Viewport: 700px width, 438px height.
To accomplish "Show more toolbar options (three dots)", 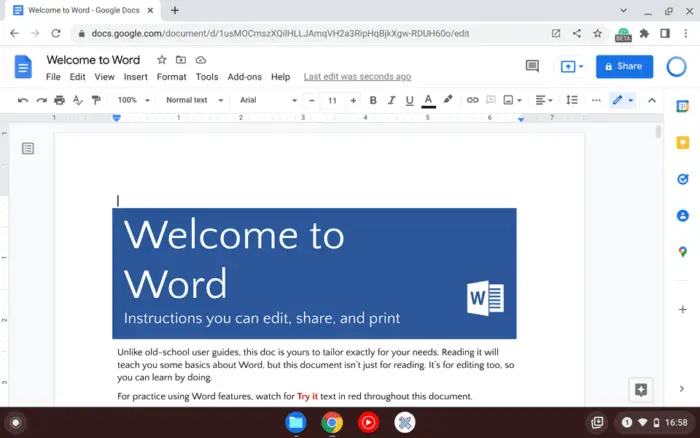I will pyautogui.click(x=596, y=100).
